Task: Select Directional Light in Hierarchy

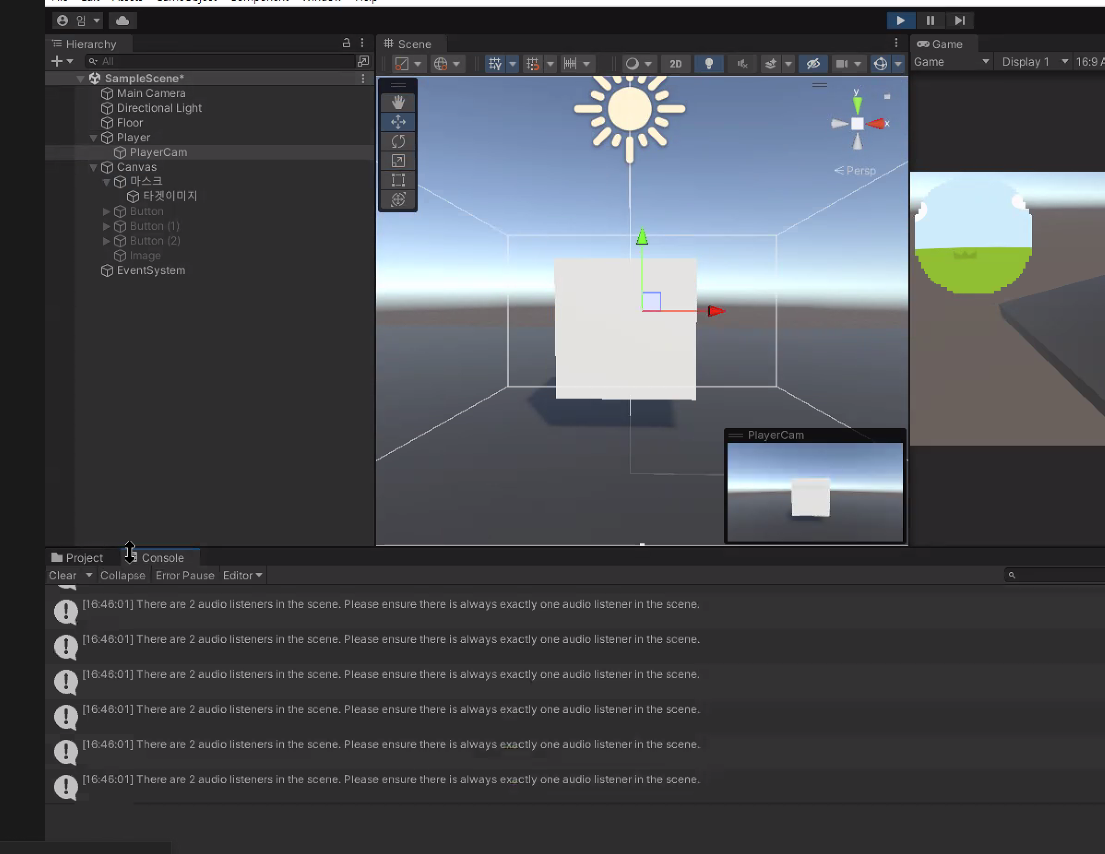Action: 159,108
